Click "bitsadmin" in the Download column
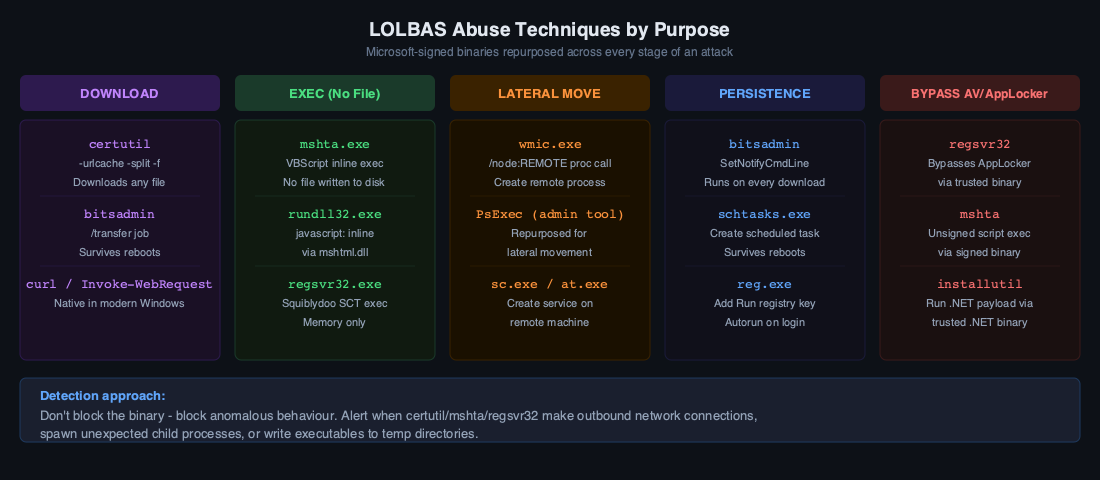The height and width of the screenshot is (480, 1100). (x=119, y=214)
